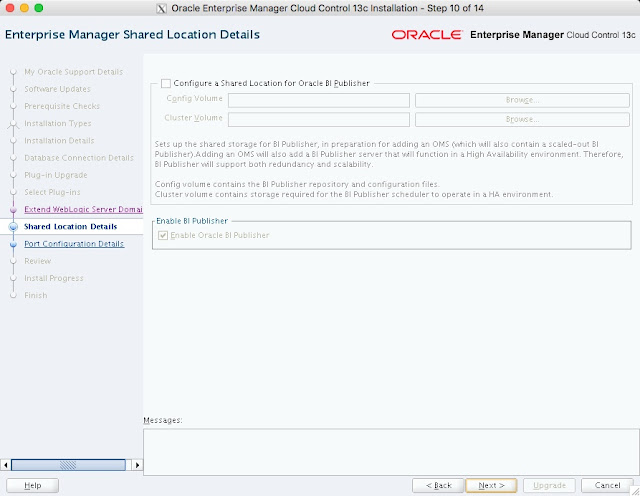The height and width of the screenshot is (496, 640).
Task: Select Installation Details step
Action: 59,140
